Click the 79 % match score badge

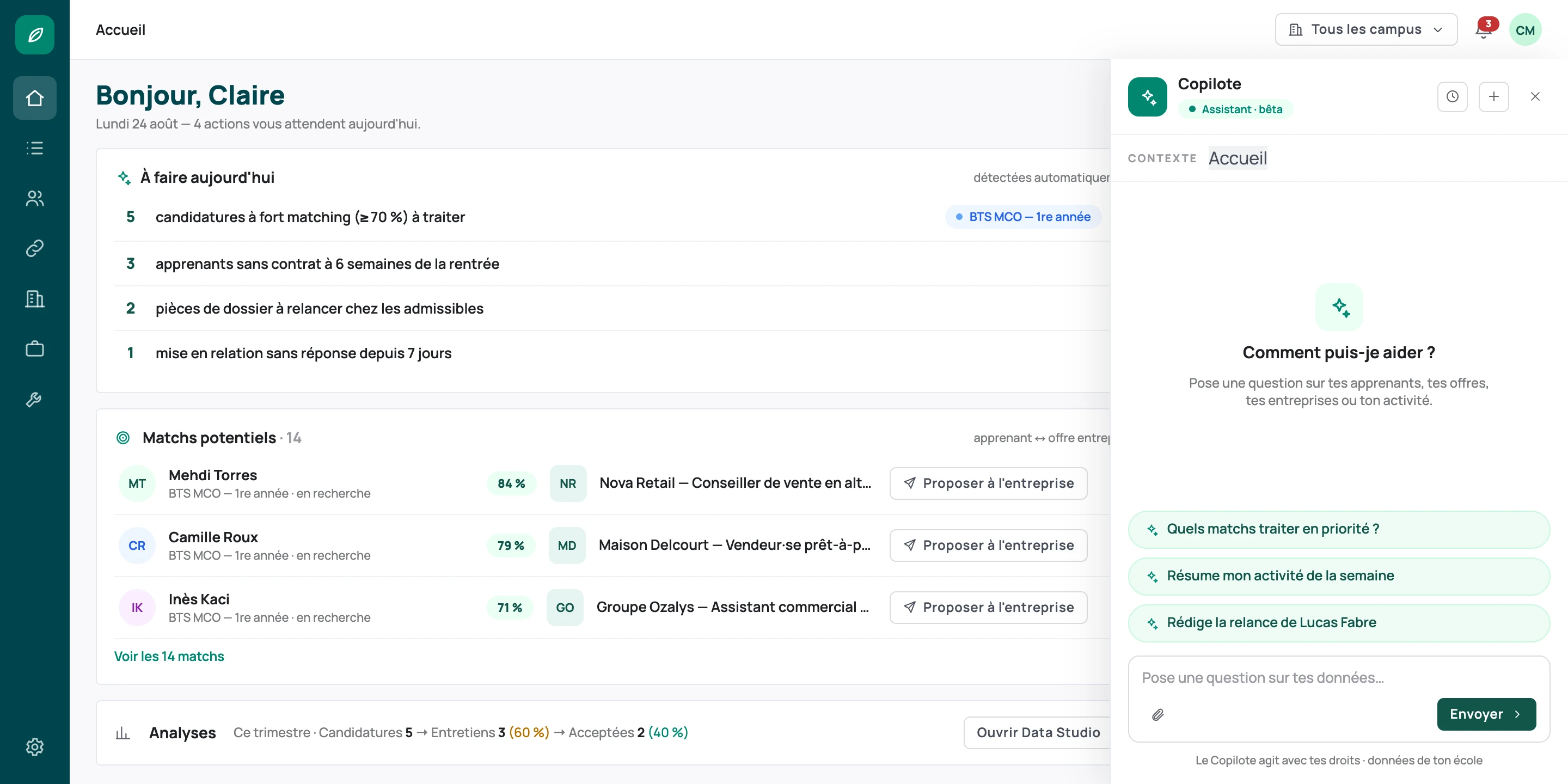(x=511, y=546)
